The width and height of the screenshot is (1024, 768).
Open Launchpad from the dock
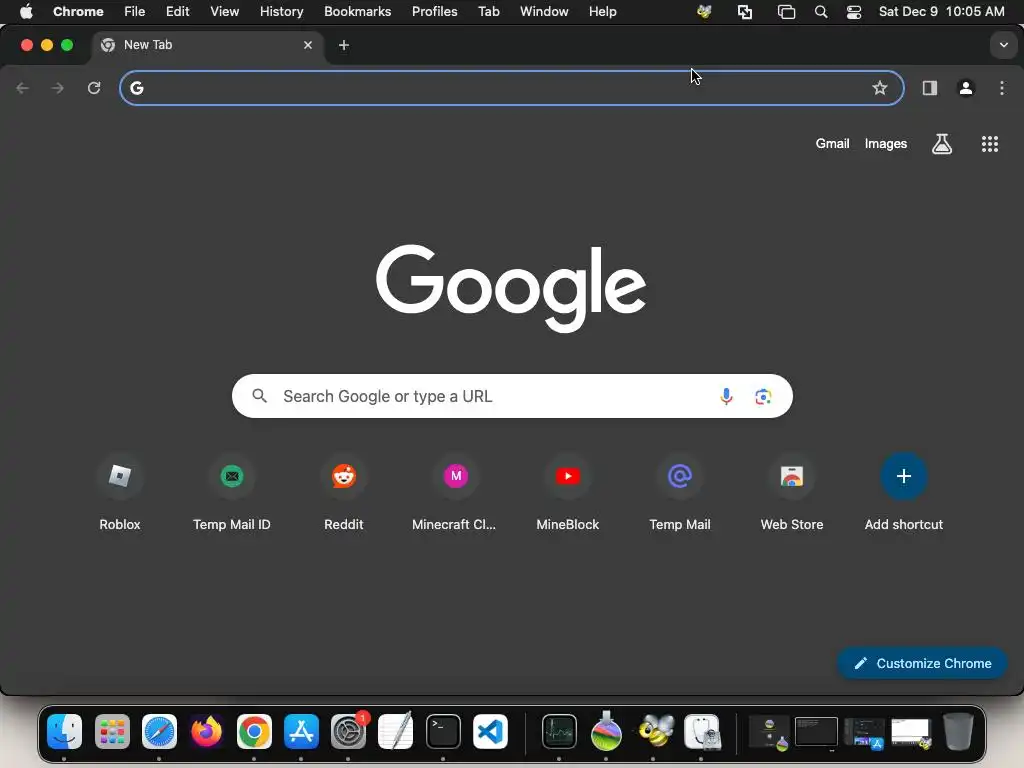tap(112, 731)
